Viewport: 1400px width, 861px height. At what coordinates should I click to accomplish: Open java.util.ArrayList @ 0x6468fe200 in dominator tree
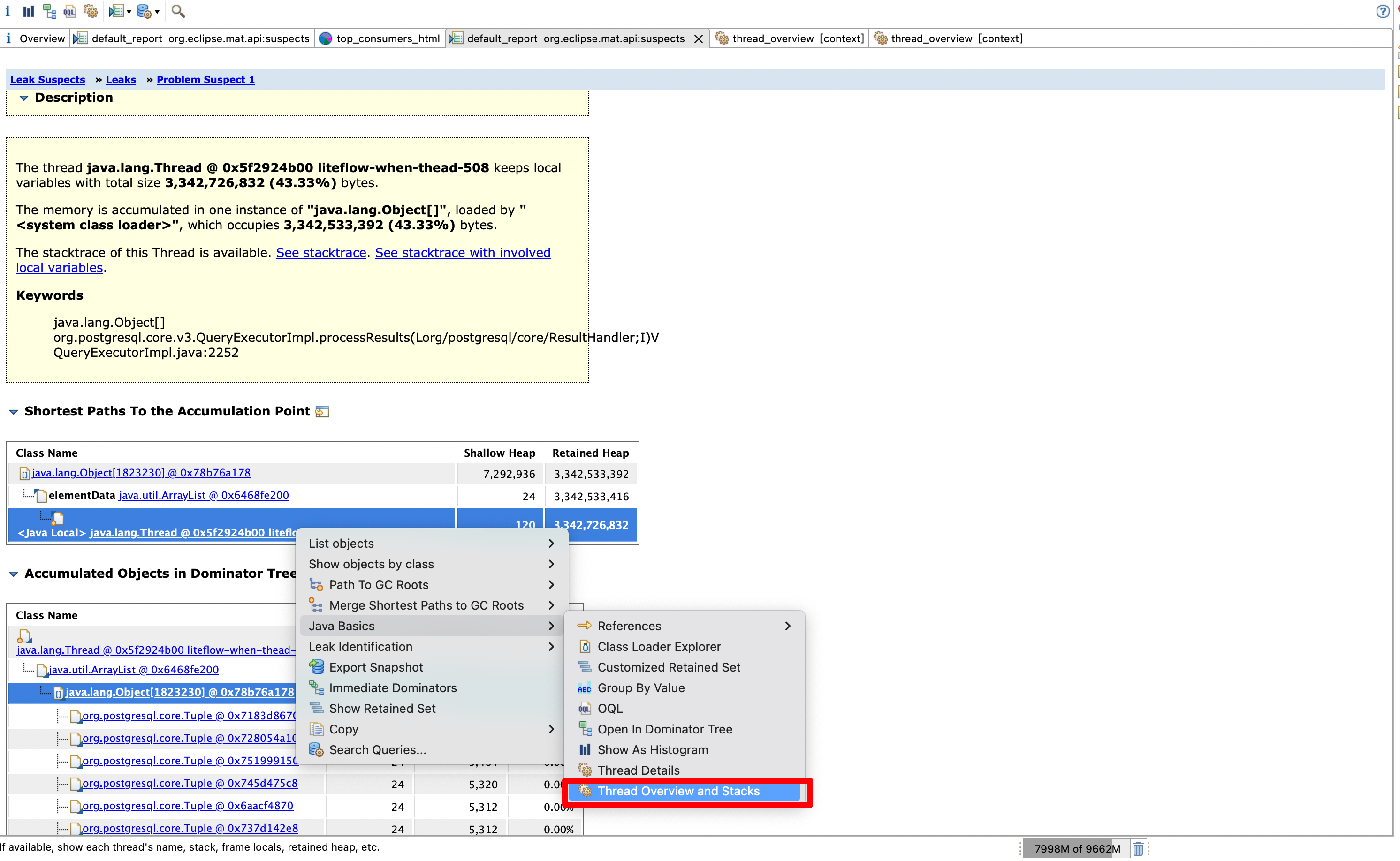(134, 670)
